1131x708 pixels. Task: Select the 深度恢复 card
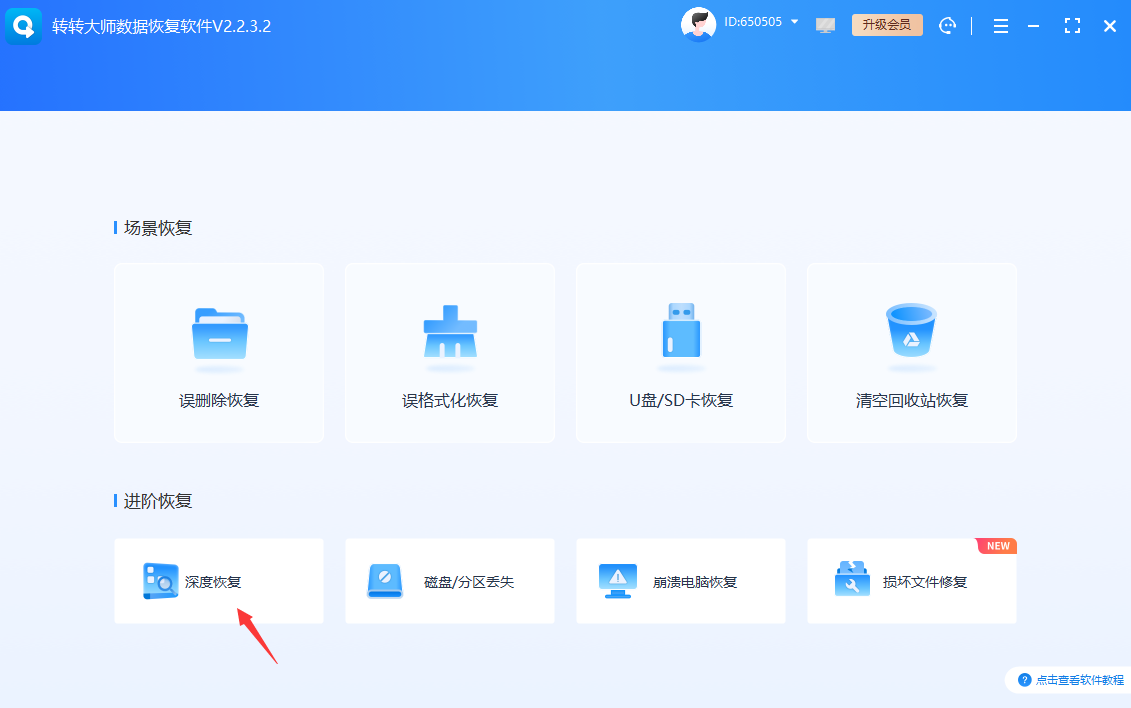point(219,581)
